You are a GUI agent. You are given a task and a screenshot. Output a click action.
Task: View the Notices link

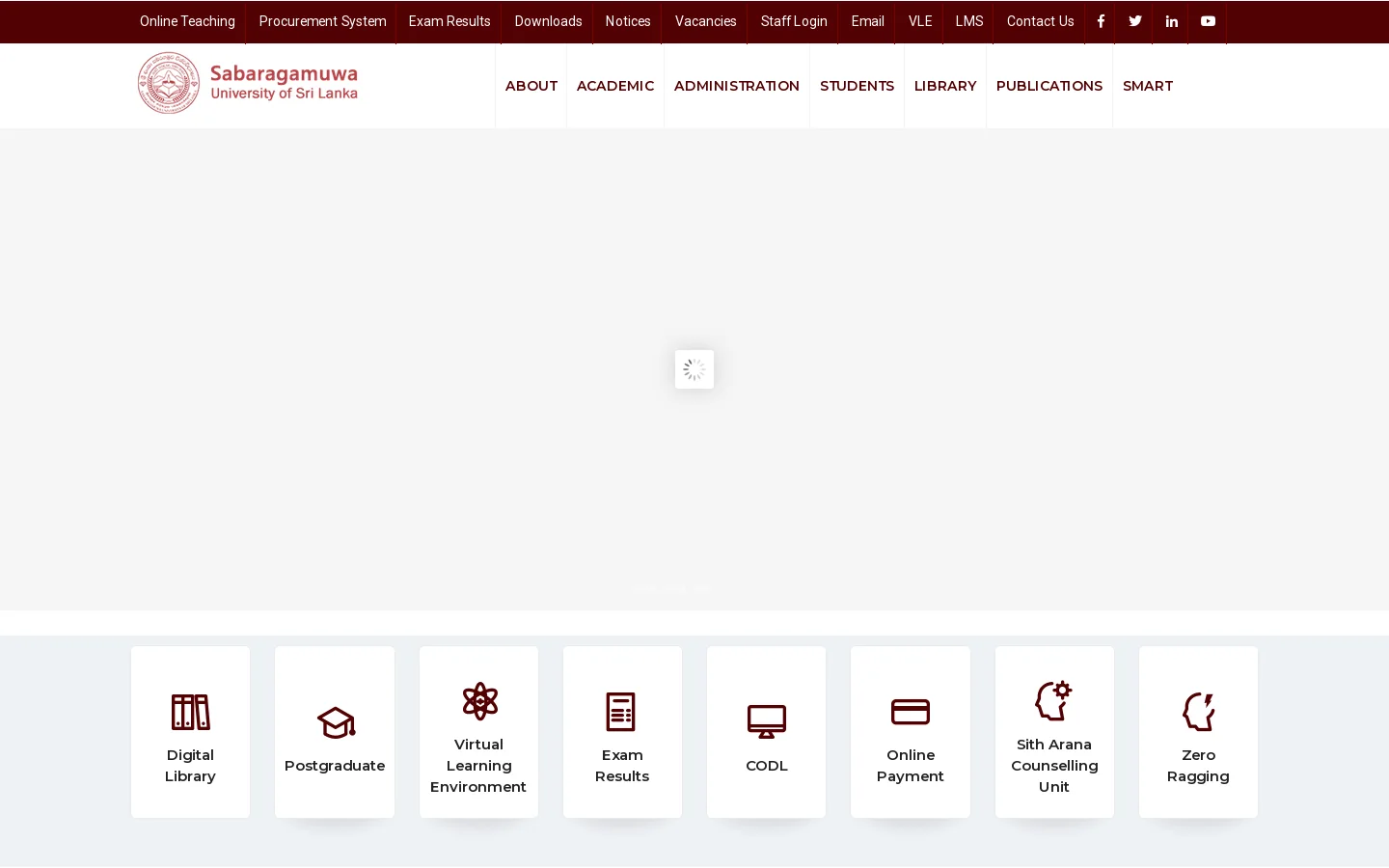[x=628, y=21]
